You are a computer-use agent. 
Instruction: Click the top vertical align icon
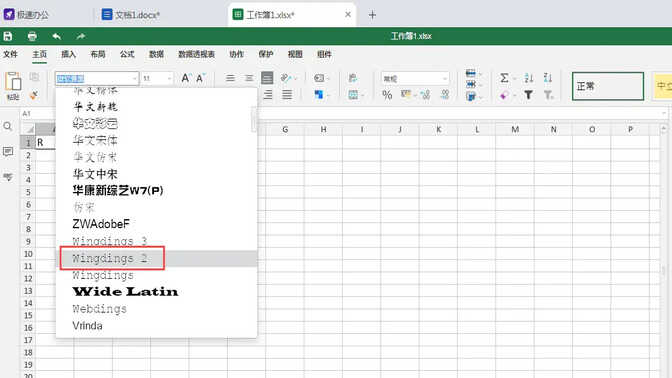230,78
